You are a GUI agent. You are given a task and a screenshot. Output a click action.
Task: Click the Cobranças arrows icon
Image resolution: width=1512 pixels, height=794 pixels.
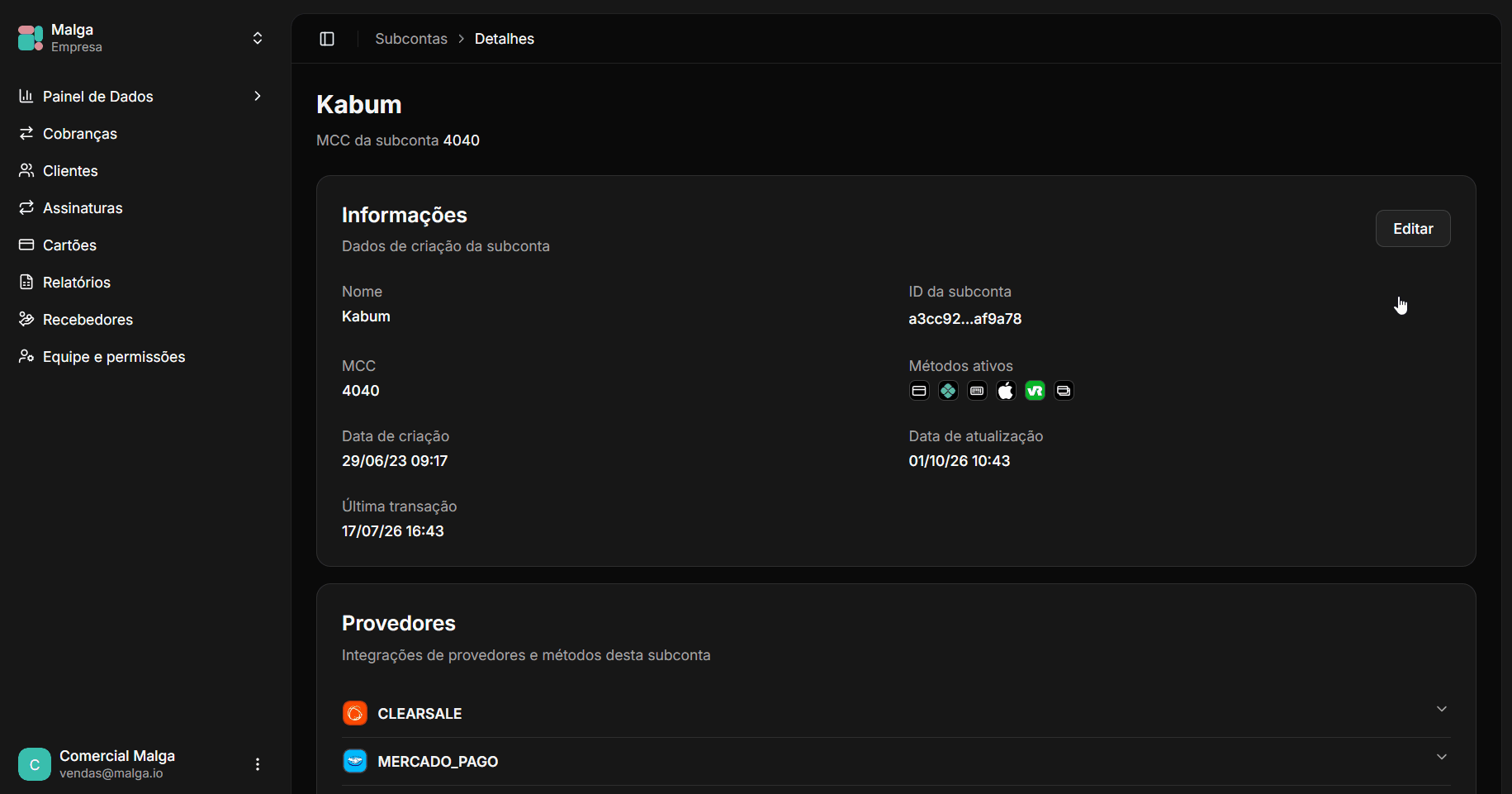pos(26,133)
